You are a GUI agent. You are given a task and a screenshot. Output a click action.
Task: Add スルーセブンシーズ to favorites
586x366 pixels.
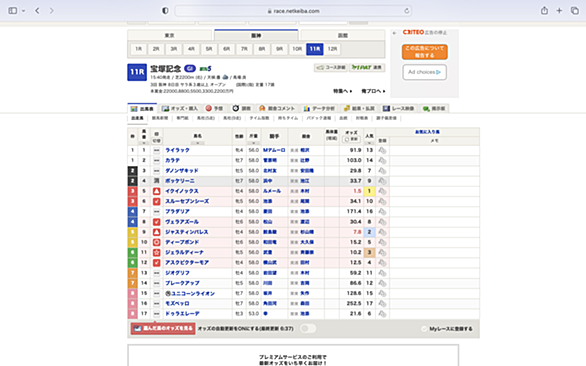click(x=382, y=202)
